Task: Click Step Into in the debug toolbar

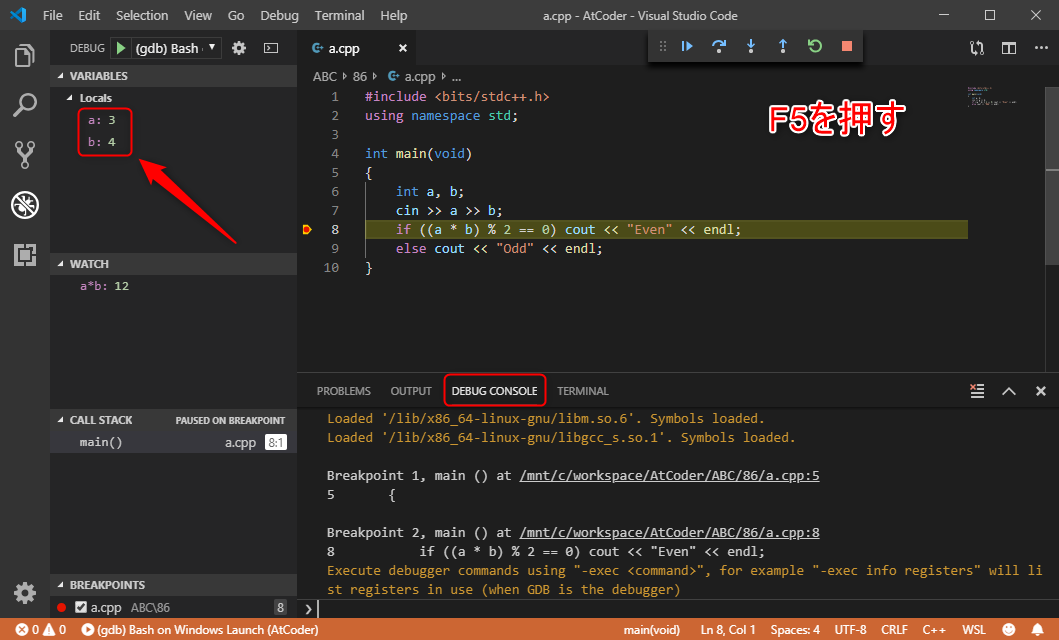Action: pyautogui.click(x=750, y=46)
